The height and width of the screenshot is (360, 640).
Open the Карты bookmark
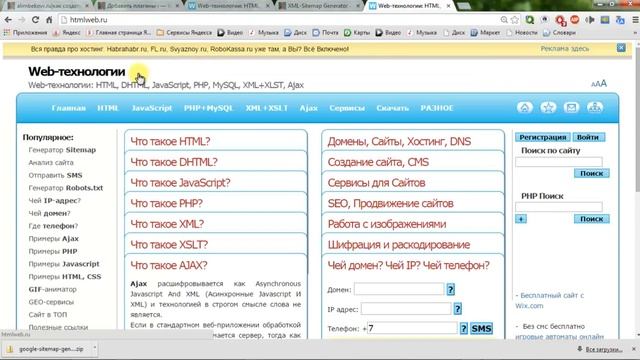(x=357, y=33)
